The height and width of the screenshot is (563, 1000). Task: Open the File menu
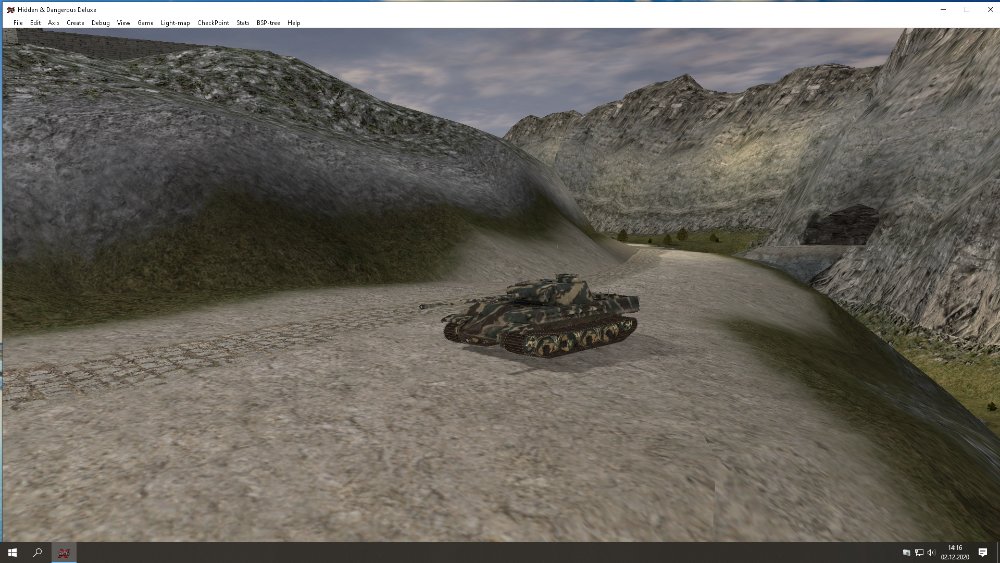click(x=18, y=22)
